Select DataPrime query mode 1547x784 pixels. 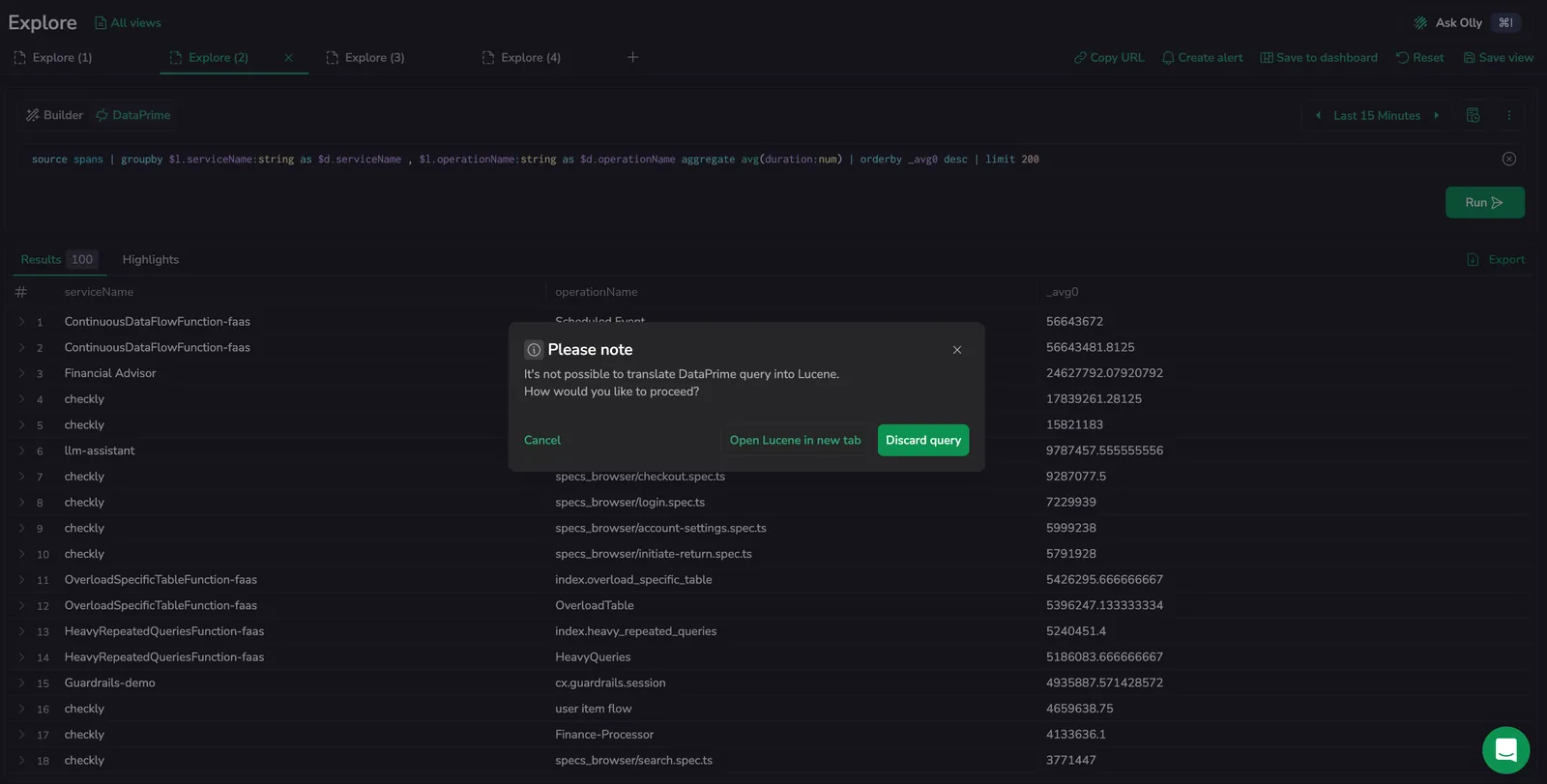pyautogui.click(x=132, y=115)
